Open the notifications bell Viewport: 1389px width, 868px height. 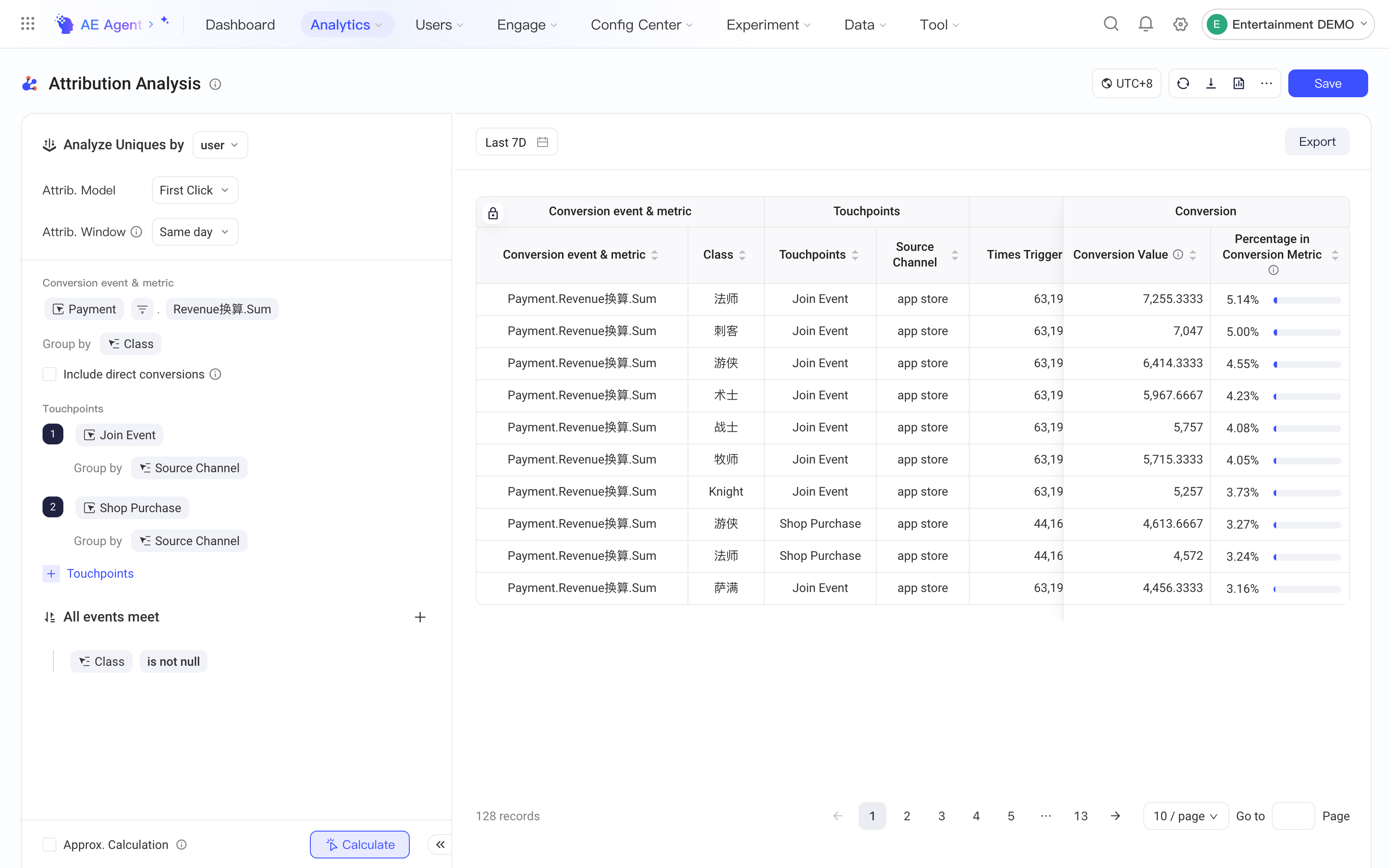(1145, 24)
